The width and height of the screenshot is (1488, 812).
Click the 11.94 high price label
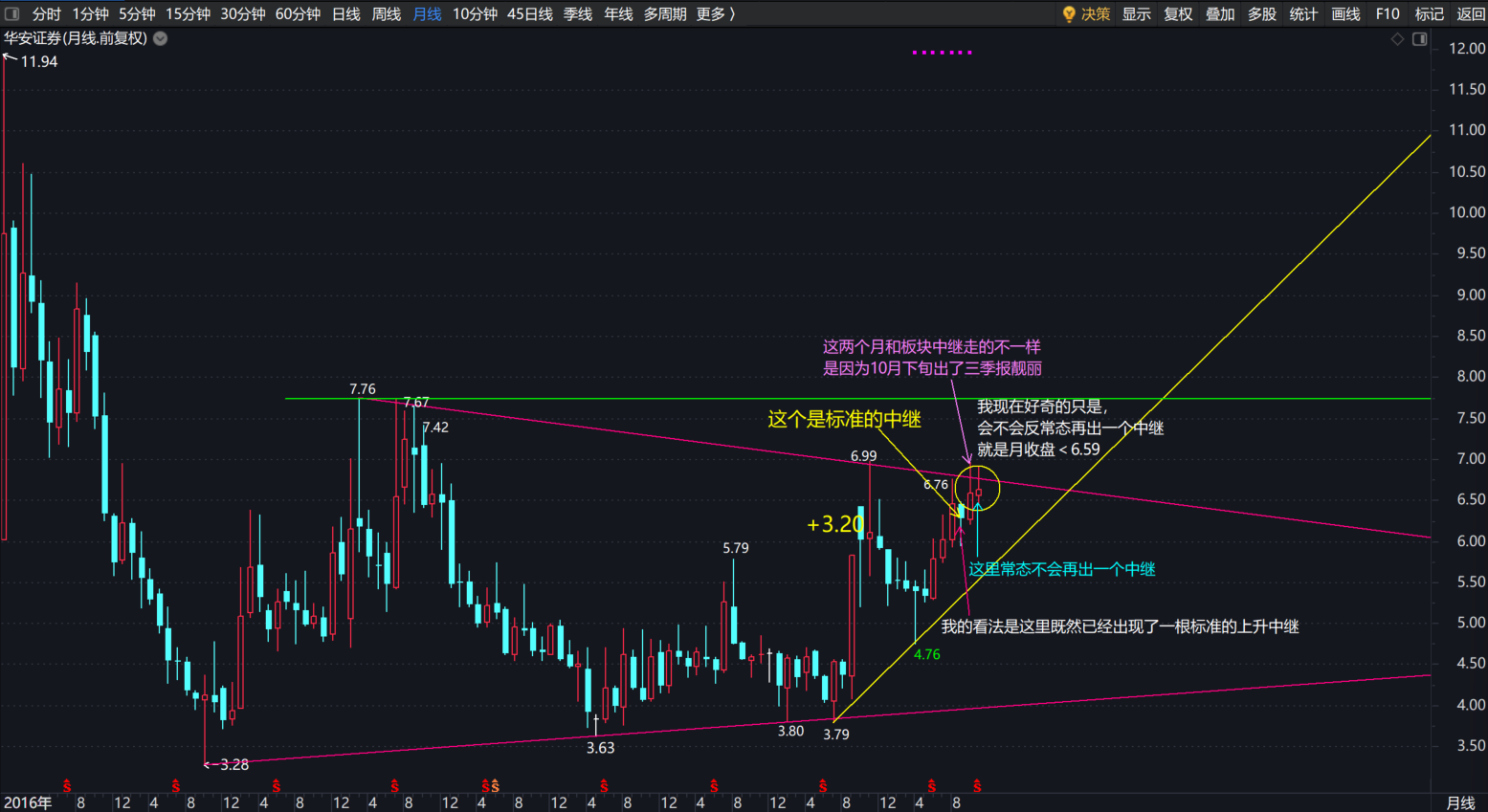pos(39,61)
